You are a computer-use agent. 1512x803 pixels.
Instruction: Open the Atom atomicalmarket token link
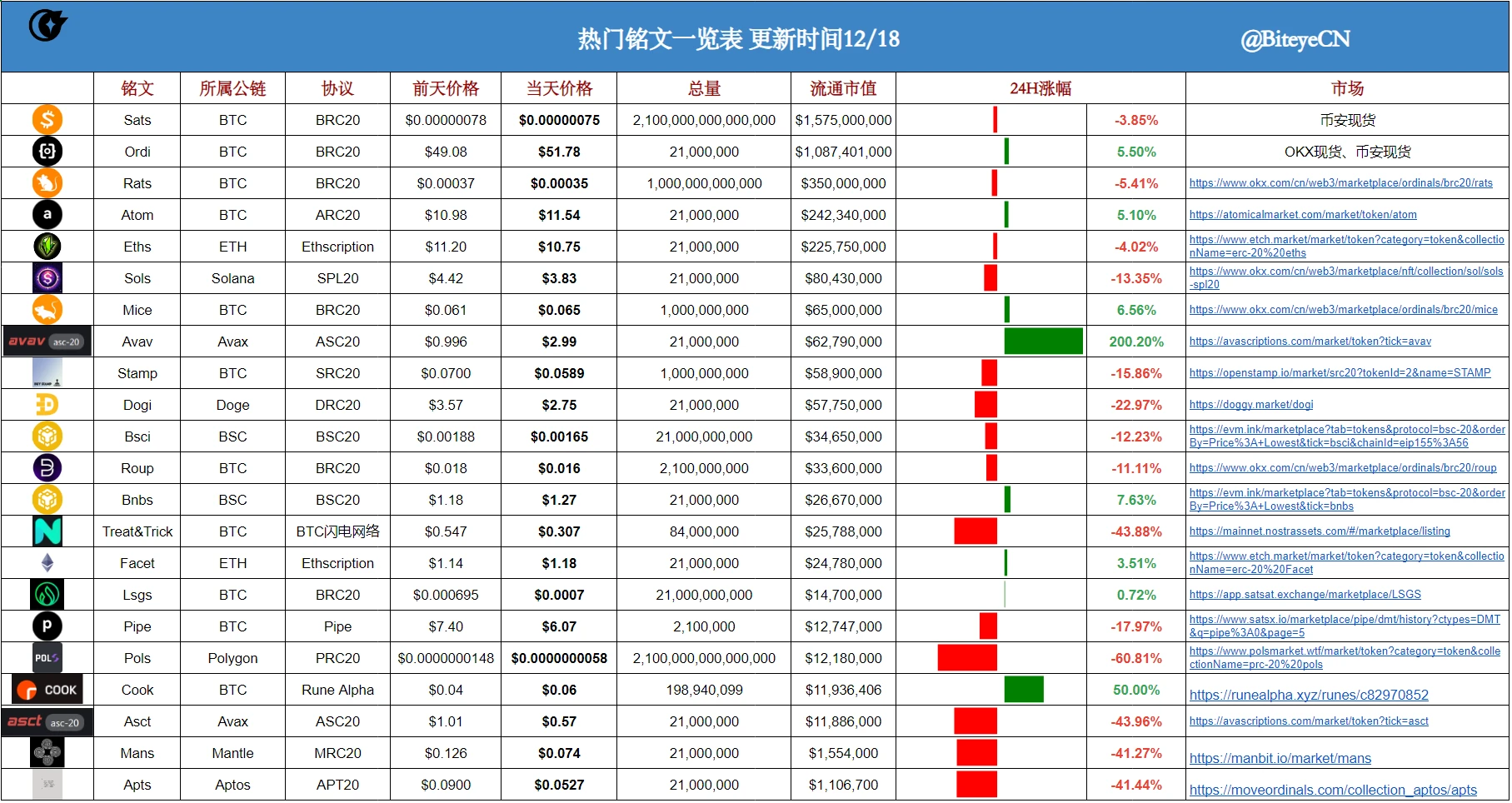[x=1302, y=214]
